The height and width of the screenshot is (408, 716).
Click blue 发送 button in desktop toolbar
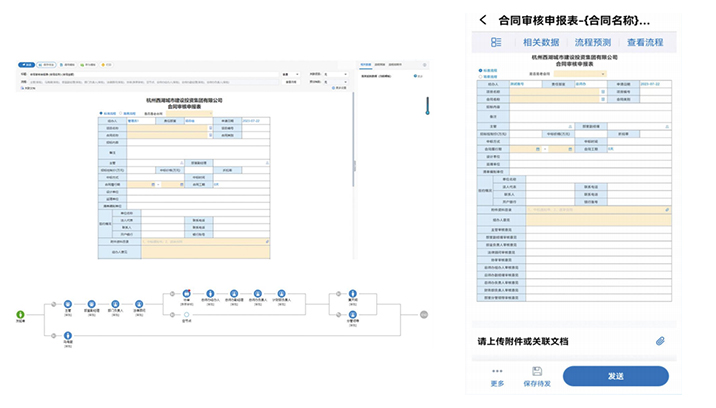(x=26, y=65)
